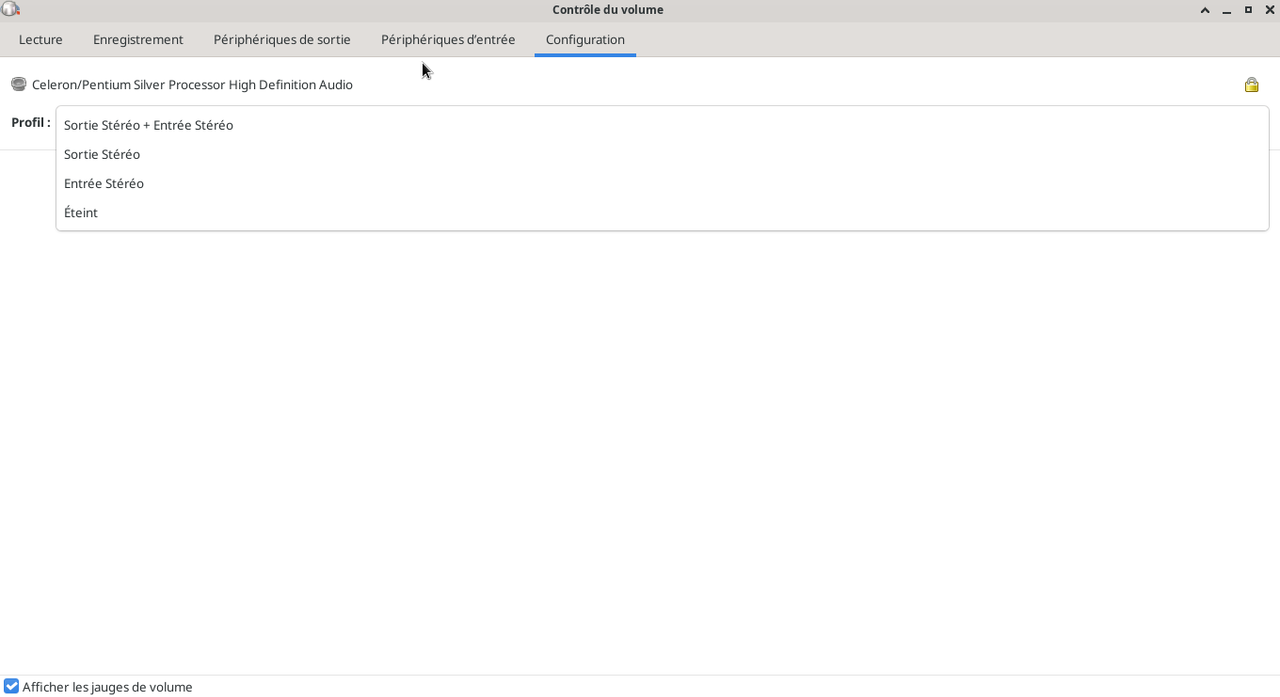
Task: Go to Périphériques de sortie tab
Action: 282,40
